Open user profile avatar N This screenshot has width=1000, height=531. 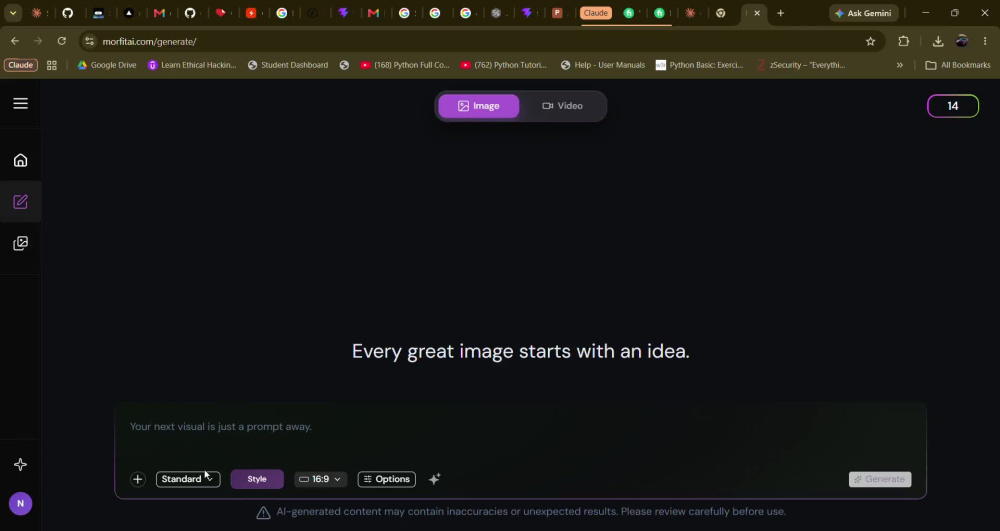[x=20, y=504]
